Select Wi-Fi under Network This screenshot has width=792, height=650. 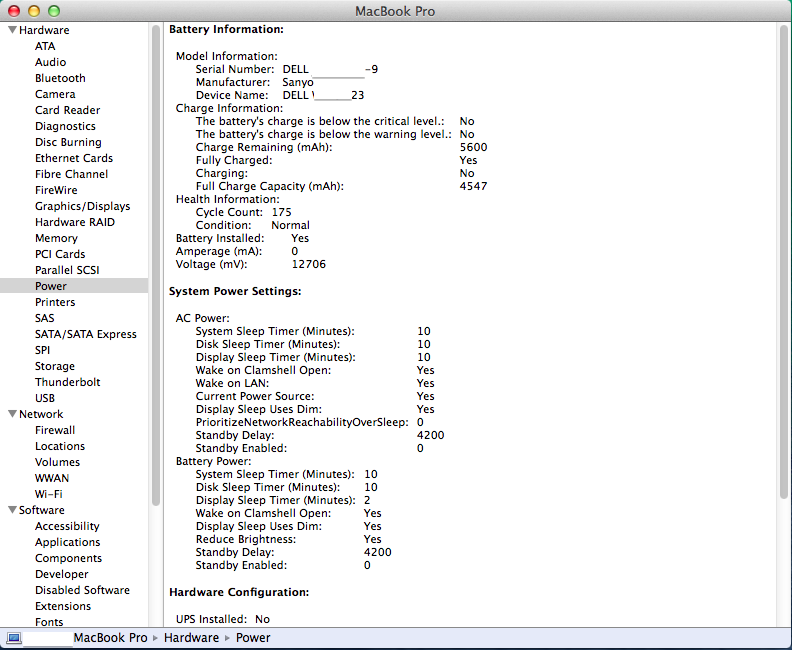coord(49,494)
